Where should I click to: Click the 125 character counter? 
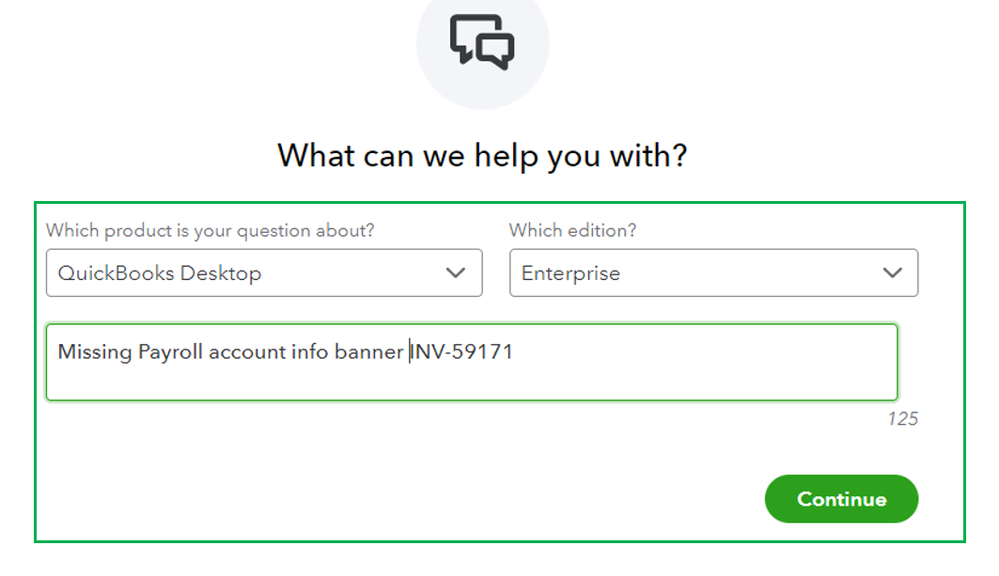point(902,419)
